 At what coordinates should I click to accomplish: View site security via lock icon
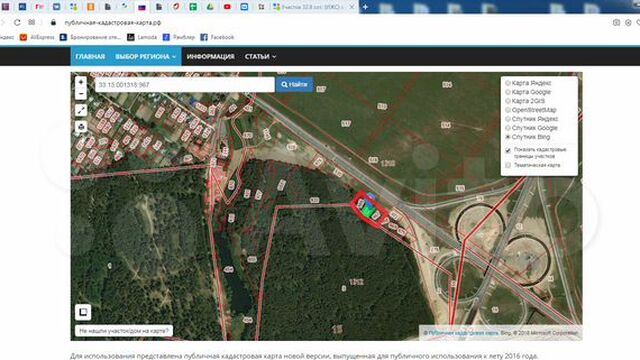pos(53,22)
